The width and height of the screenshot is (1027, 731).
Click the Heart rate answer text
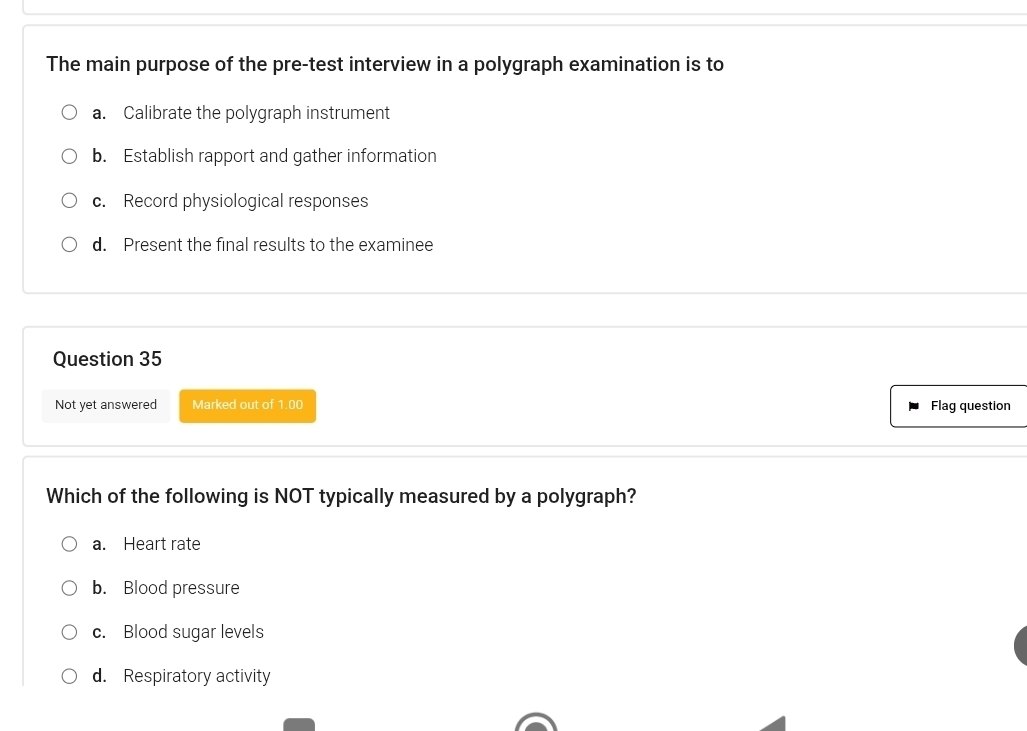(162, 544)
